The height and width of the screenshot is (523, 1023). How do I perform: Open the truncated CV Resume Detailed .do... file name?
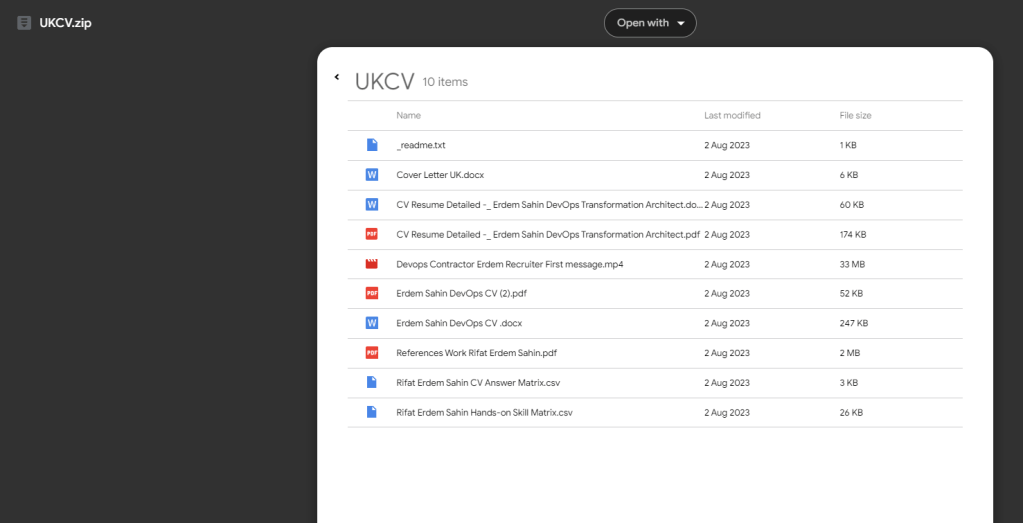pyautogui.click(x=550, y=205)
